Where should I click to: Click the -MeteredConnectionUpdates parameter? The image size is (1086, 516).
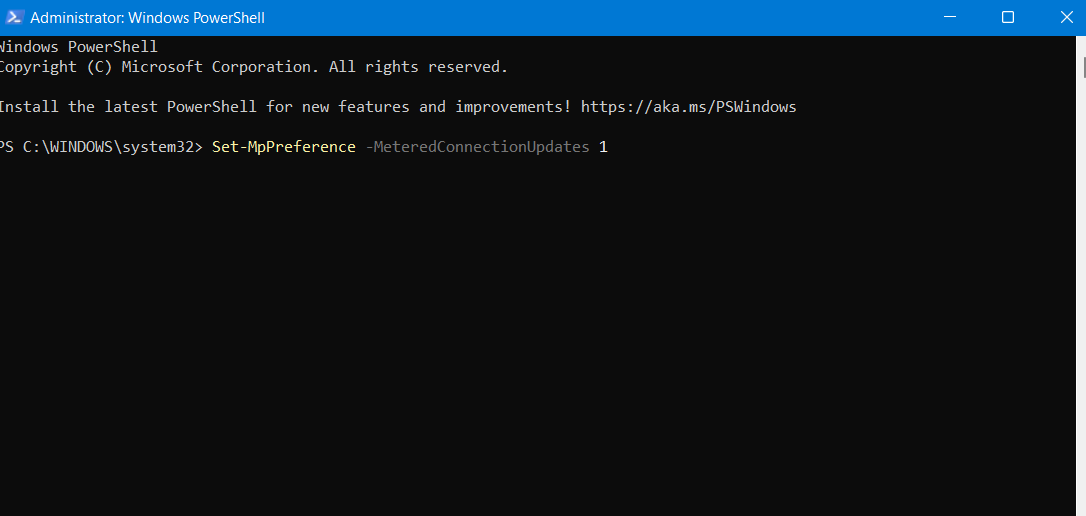coord(477,147)
